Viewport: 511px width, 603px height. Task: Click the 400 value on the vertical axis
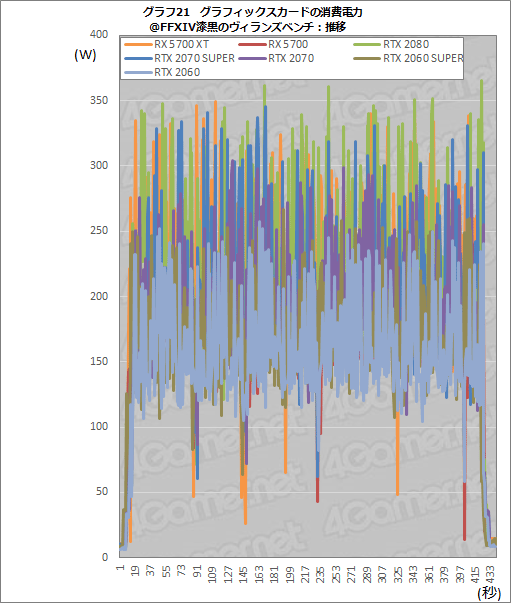pos(99,34)
